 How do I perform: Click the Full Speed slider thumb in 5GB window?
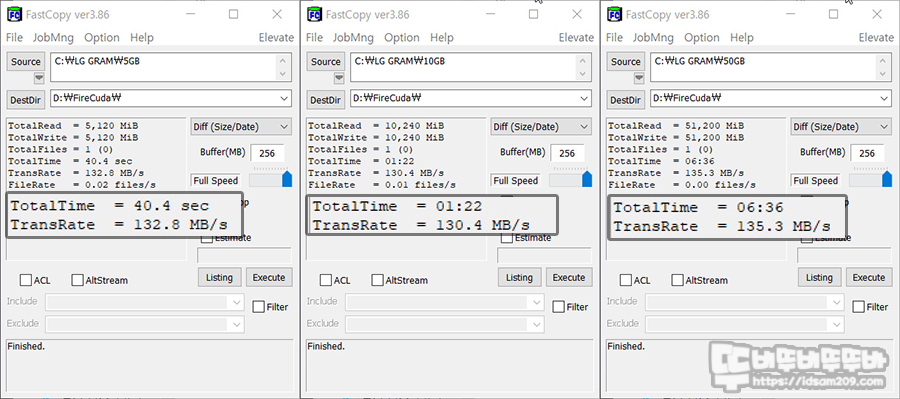pos(287,179)
